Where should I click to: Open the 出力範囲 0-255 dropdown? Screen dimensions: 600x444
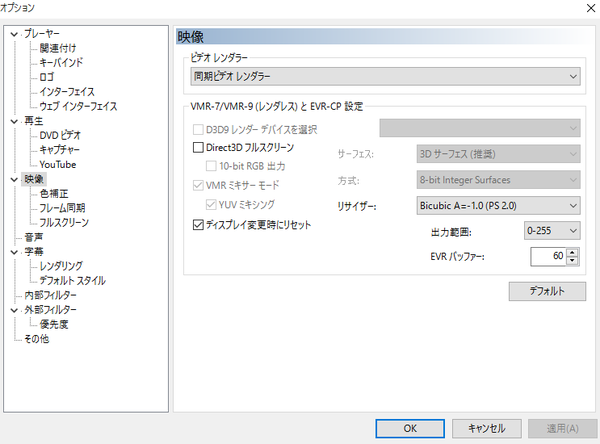(552, 231)
